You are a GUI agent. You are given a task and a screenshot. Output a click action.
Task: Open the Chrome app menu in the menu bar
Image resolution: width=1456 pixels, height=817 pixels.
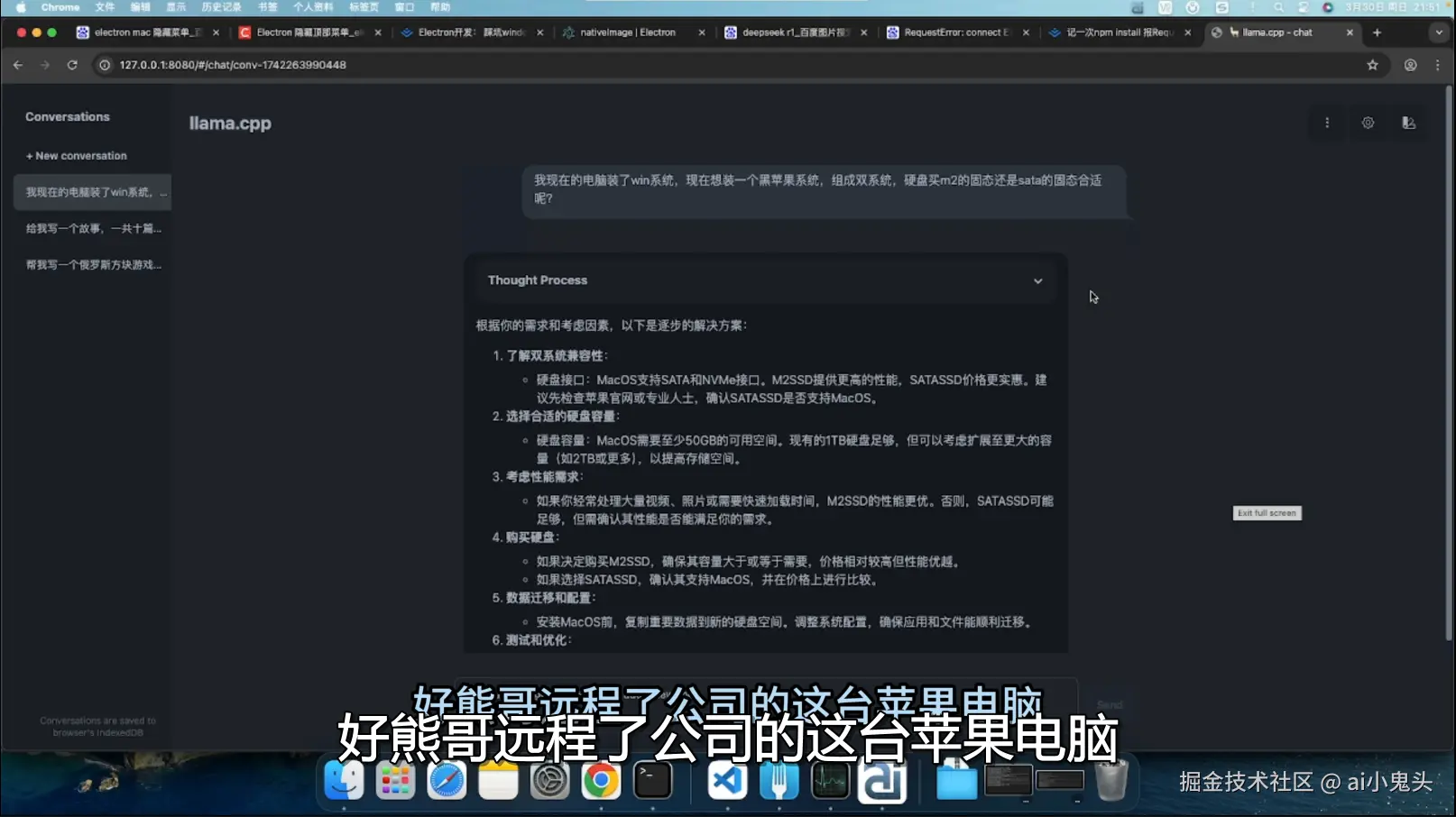60,7
